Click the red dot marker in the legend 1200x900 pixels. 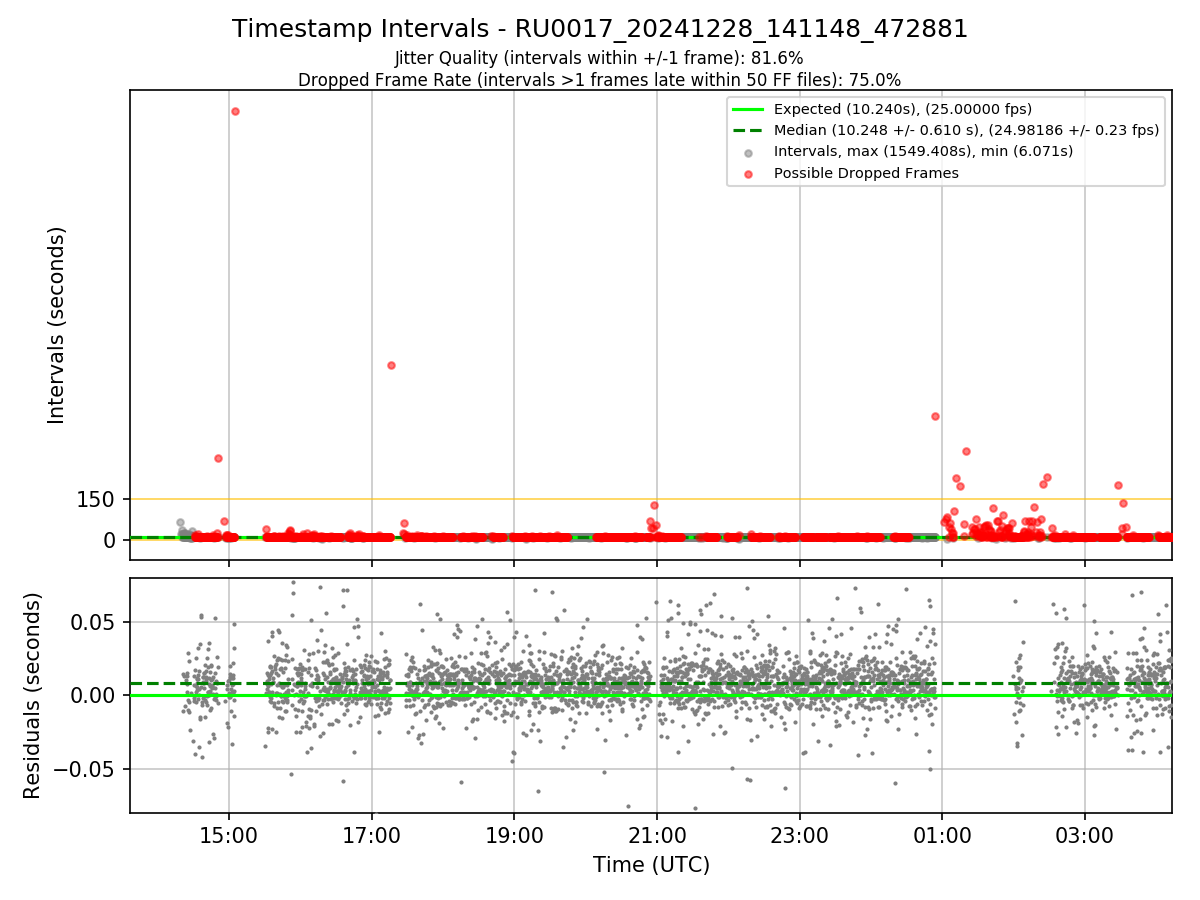(x=748, y=173)
